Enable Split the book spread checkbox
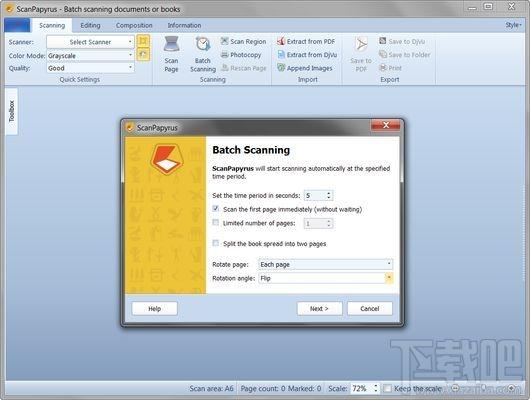The height and width of the screenshot is (400, 530). coord(216,243)
